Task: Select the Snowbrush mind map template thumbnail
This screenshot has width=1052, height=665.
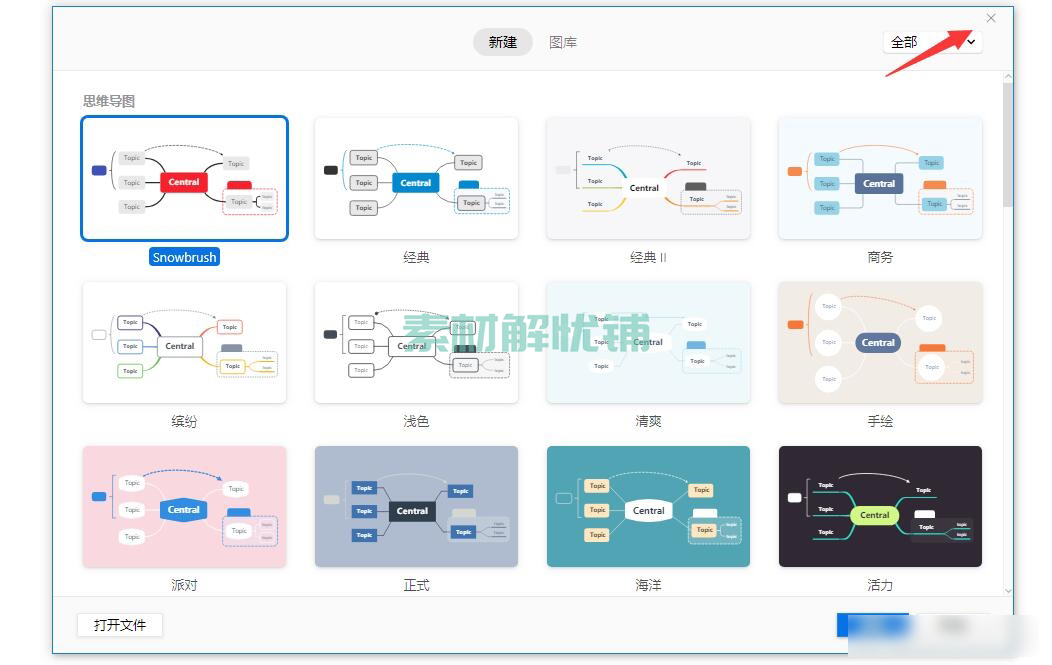Action: pyautogui.click(x=185, y=178)
